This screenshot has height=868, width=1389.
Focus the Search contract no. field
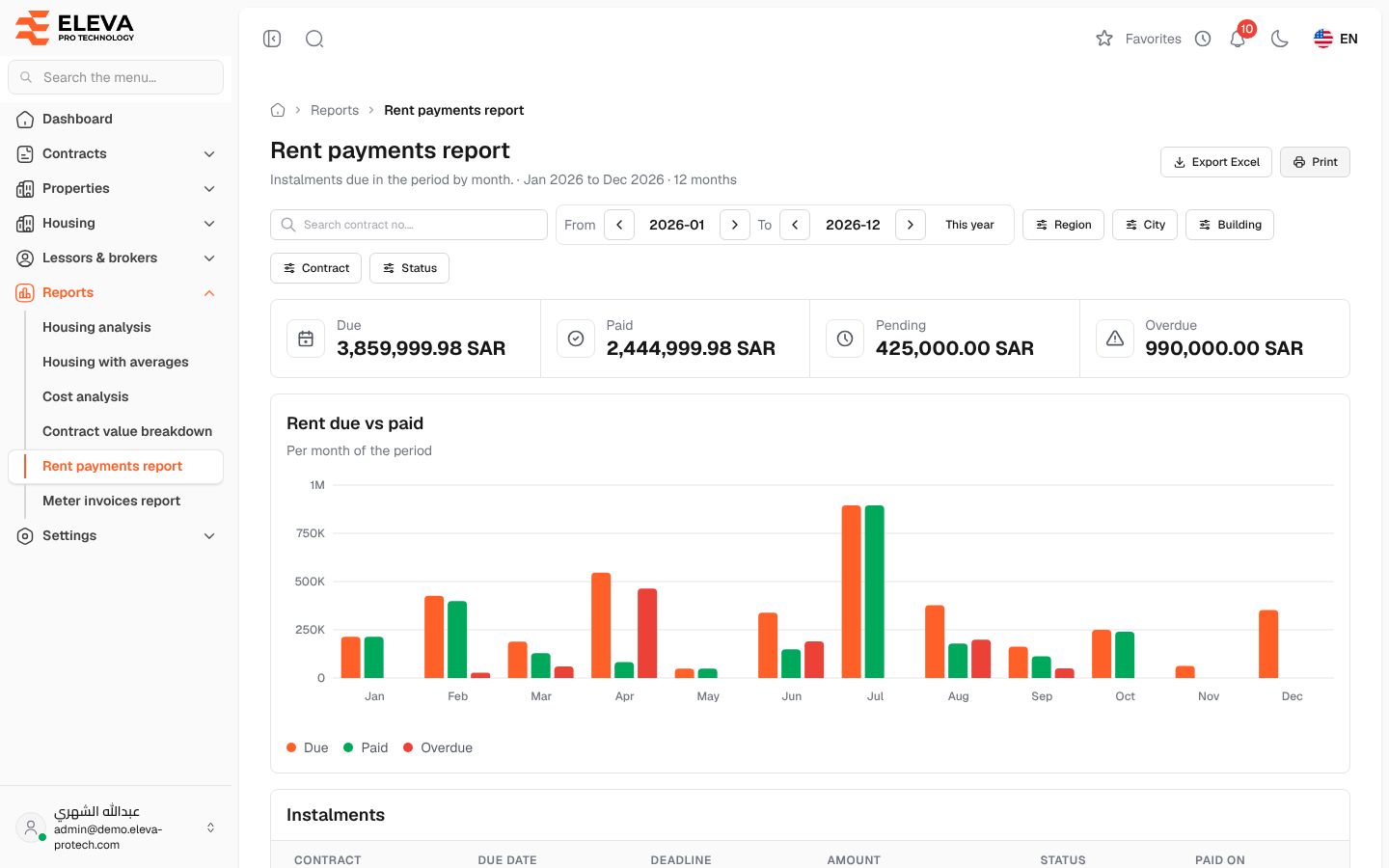coord(409,225)
